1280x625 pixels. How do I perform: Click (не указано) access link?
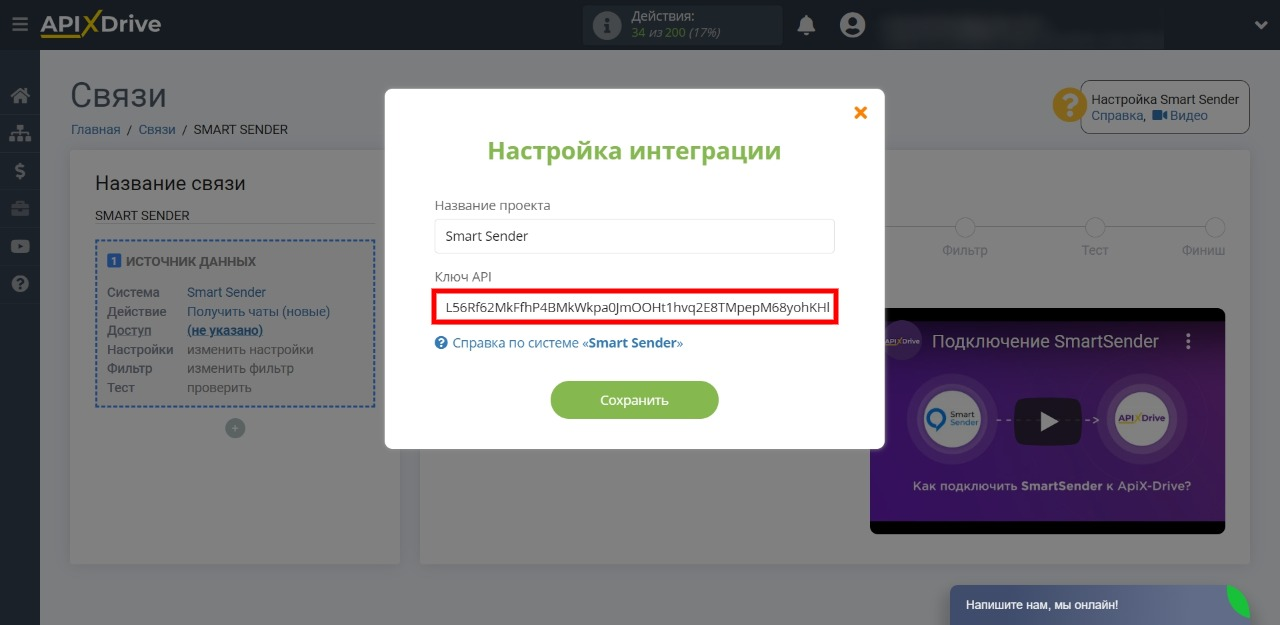tap(225, 330)
